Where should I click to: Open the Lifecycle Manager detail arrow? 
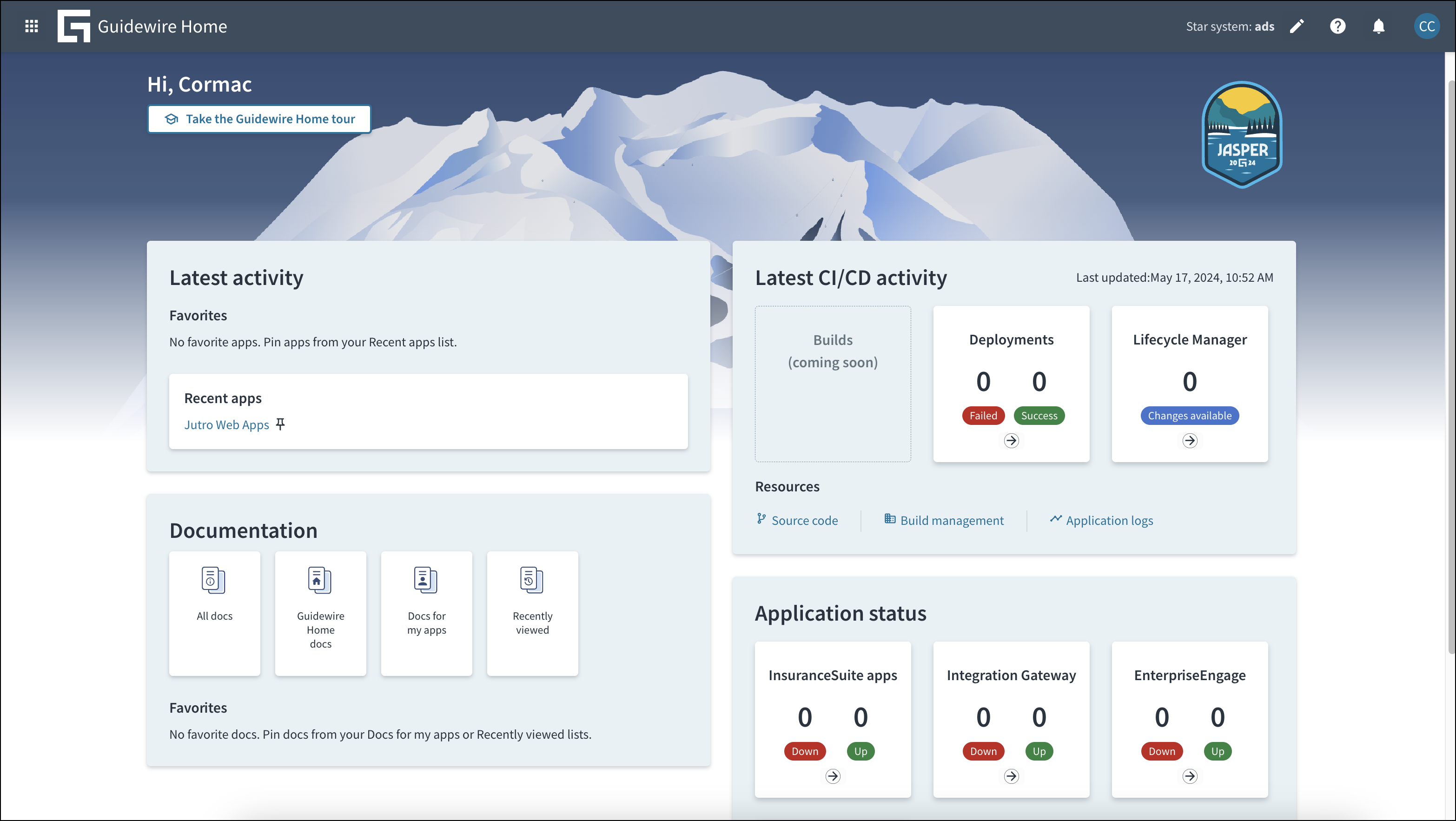pos(1190,441)
